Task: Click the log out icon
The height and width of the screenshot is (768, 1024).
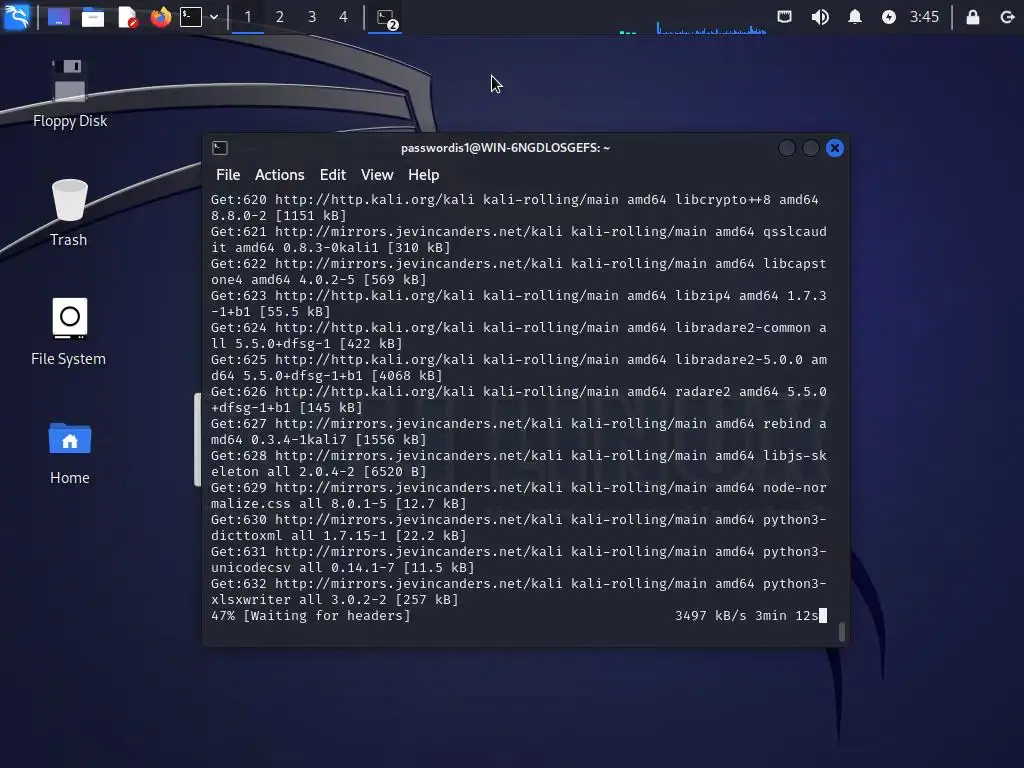Action: coord(1007,17)
